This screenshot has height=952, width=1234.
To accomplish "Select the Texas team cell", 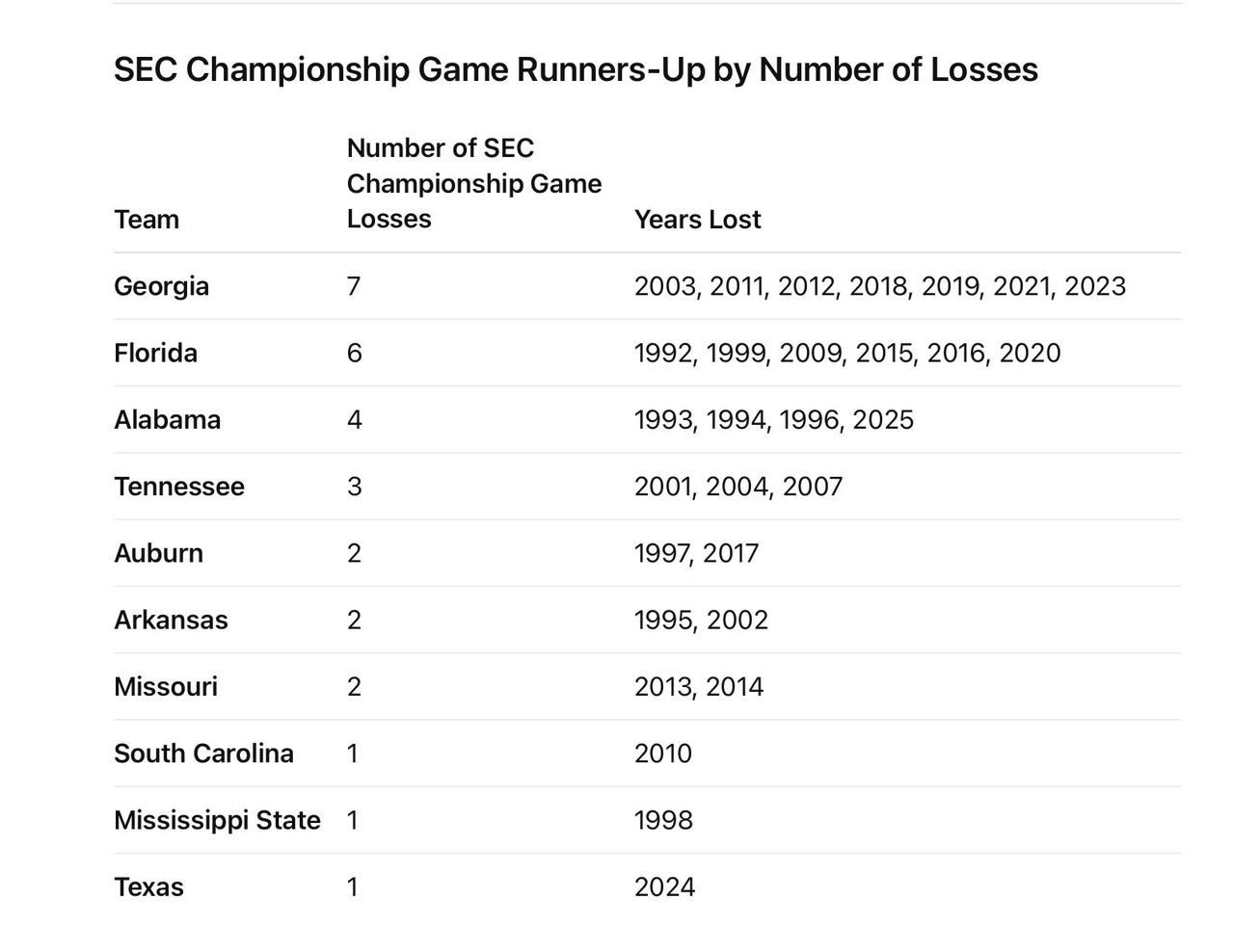I will click(x=148, y=886).
